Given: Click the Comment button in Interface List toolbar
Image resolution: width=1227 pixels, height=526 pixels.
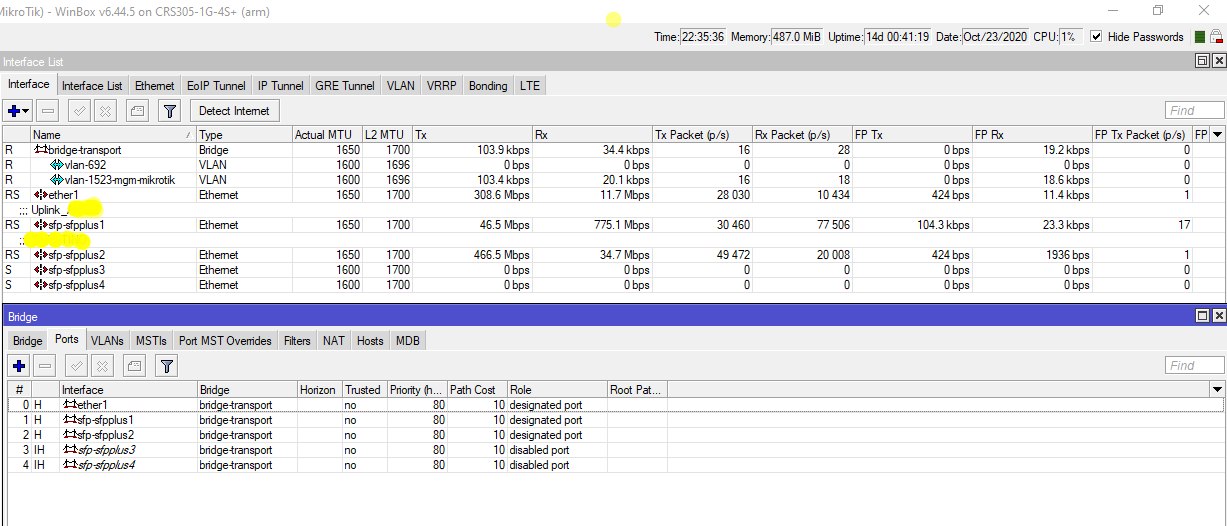Looking at the screenshot, I should 137,111.
